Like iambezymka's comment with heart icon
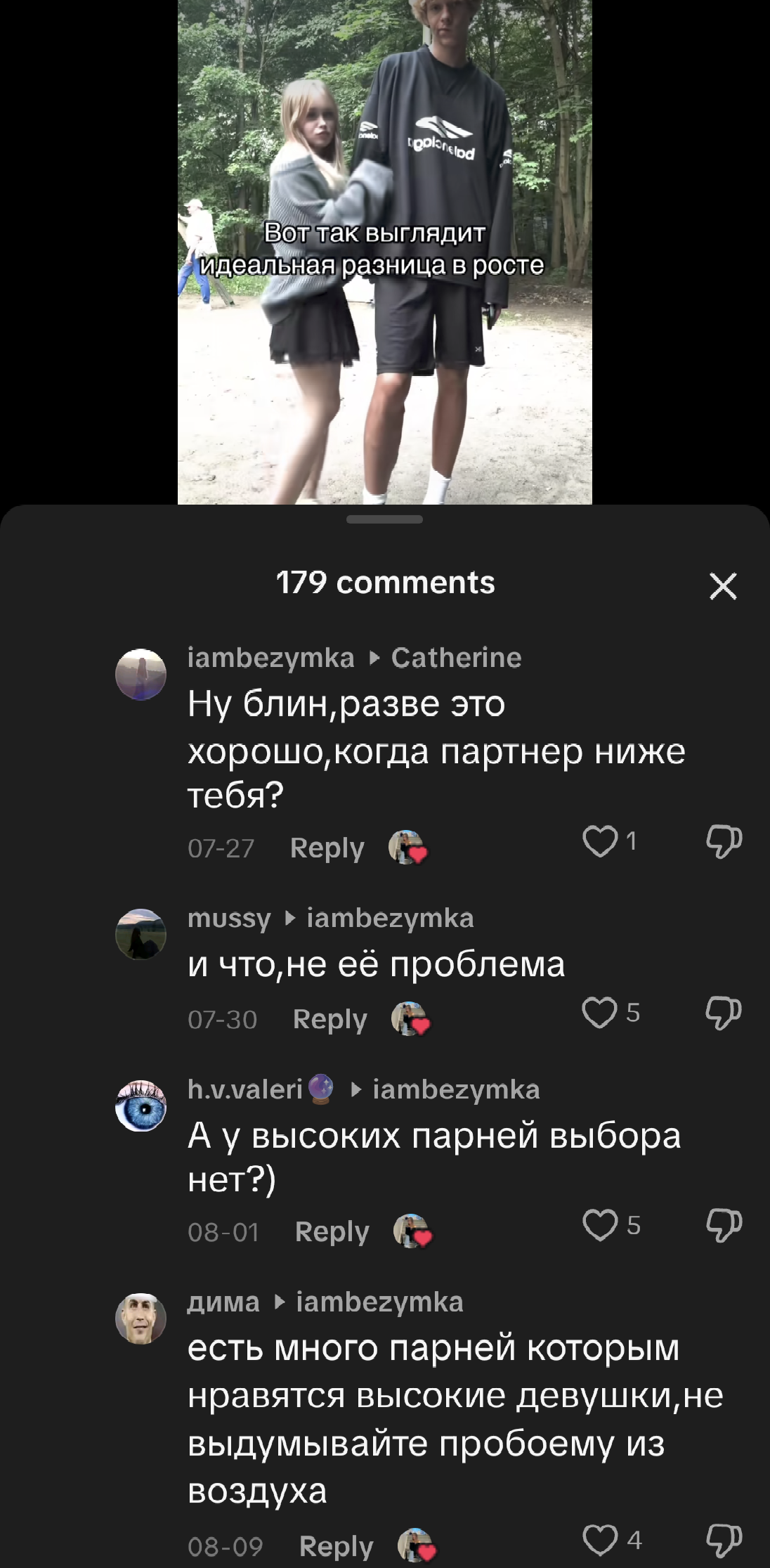The image size is (770, 1568). point(600,841)
